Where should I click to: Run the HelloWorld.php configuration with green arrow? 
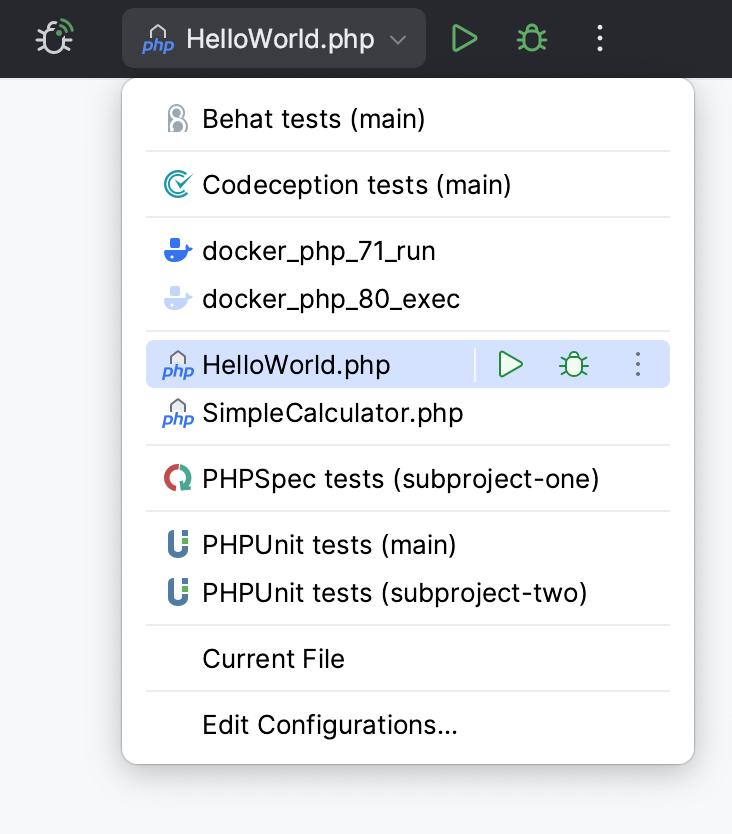pos(464,38)
